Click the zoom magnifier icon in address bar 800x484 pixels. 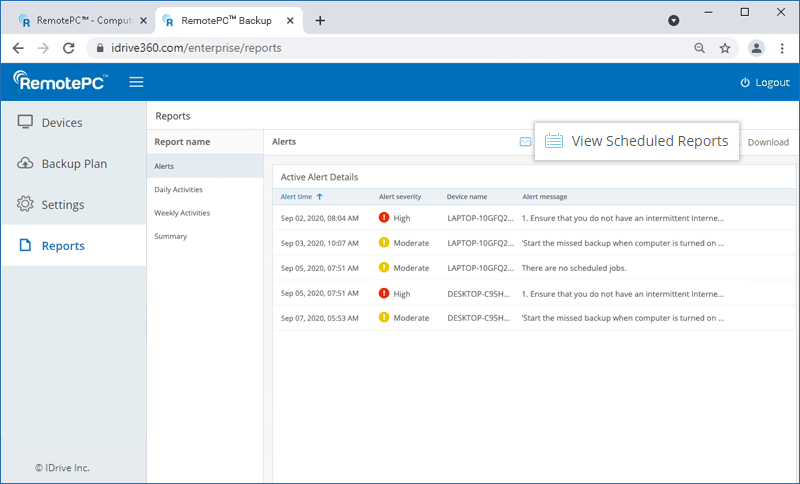click(x=700, y=48)
